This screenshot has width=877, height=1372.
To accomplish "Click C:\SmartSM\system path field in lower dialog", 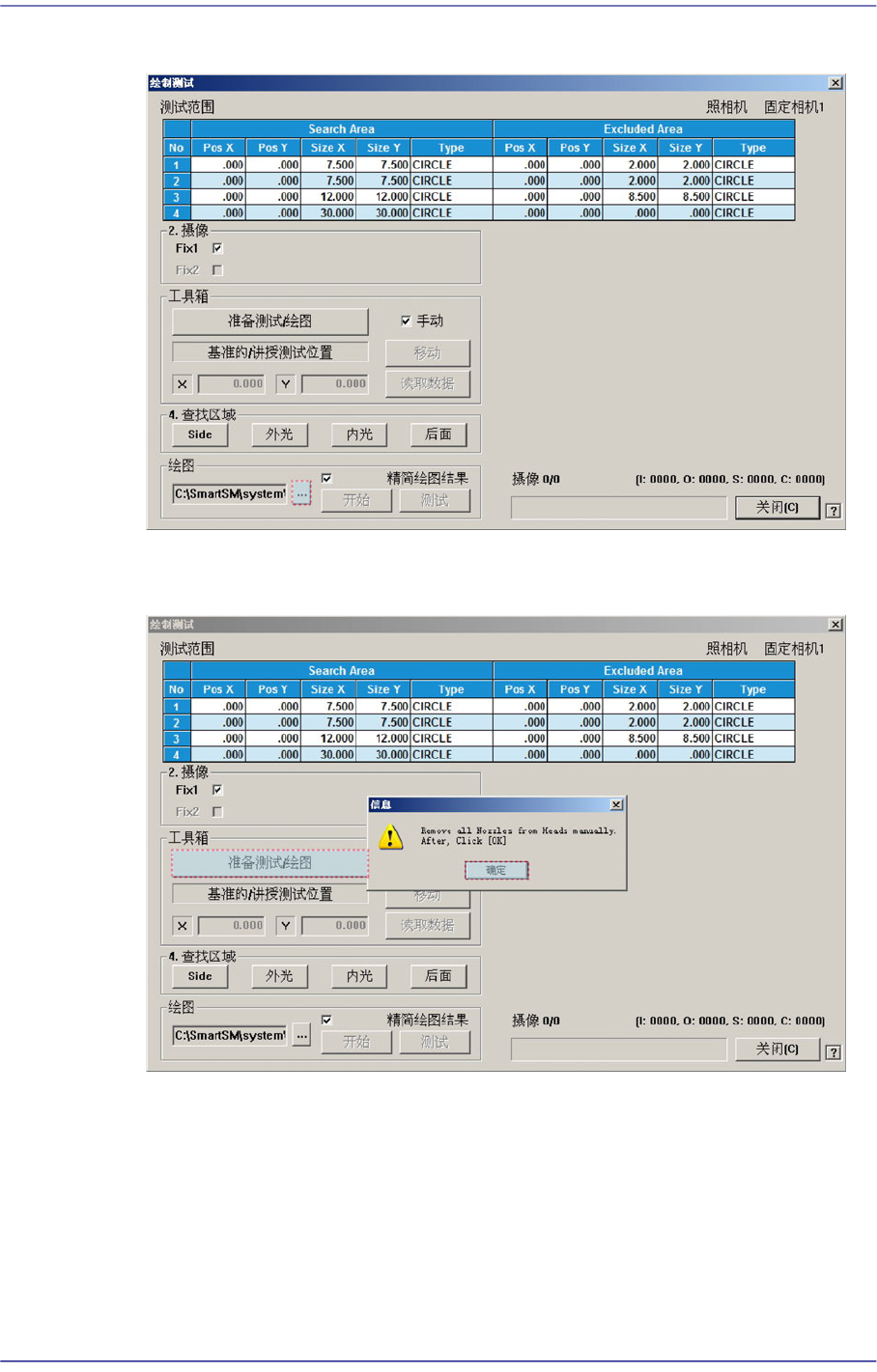I will pos(230,1035).
